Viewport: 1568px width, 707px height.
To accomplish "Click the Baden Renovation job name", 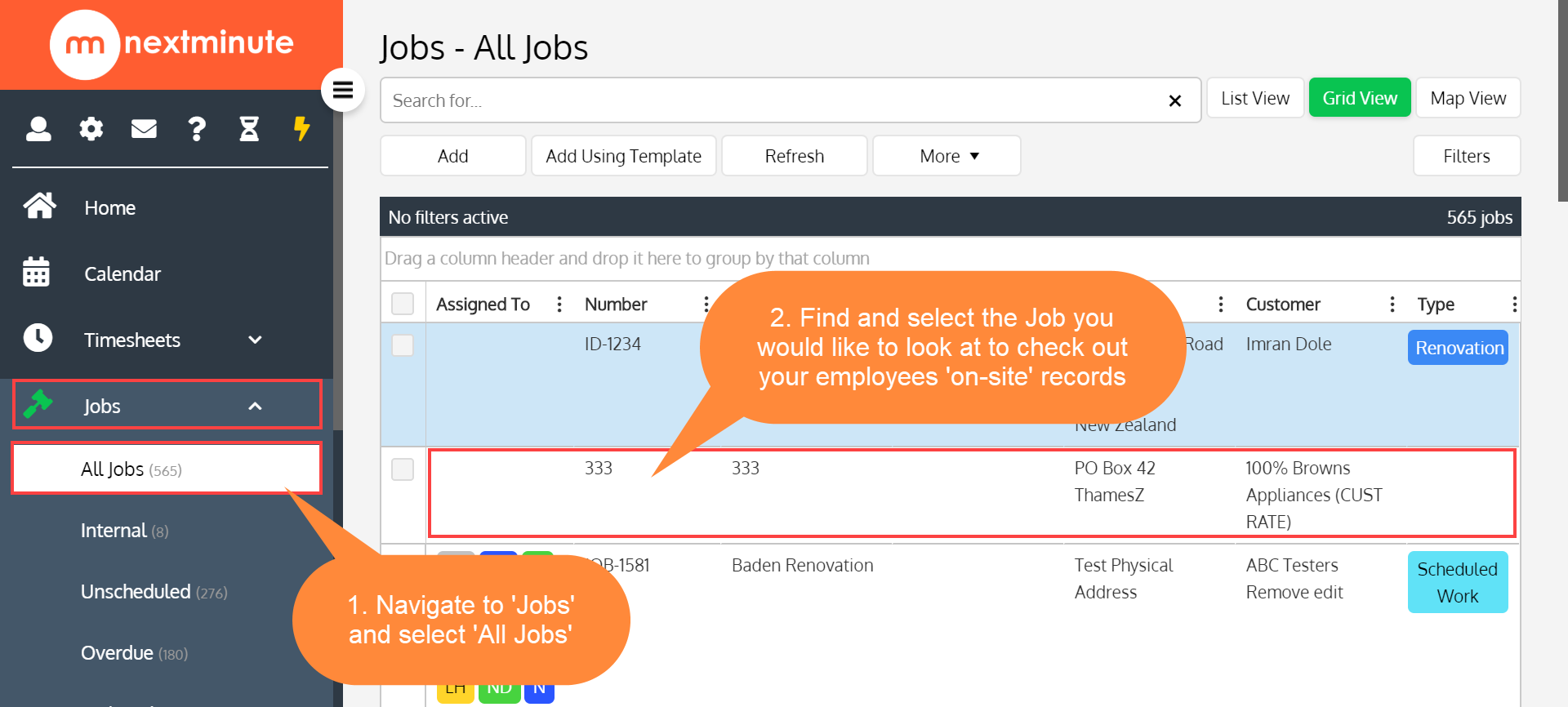I will click(x=802, y=565).
